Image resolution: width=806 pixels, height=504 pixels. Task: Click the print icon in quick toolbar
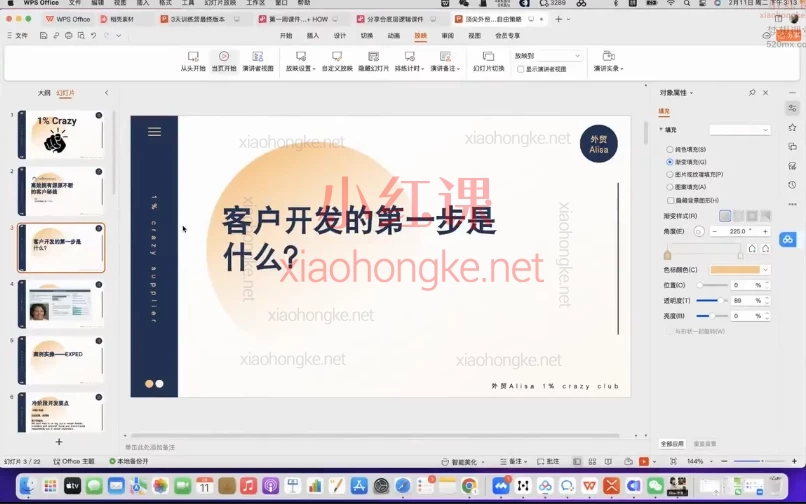68,35
